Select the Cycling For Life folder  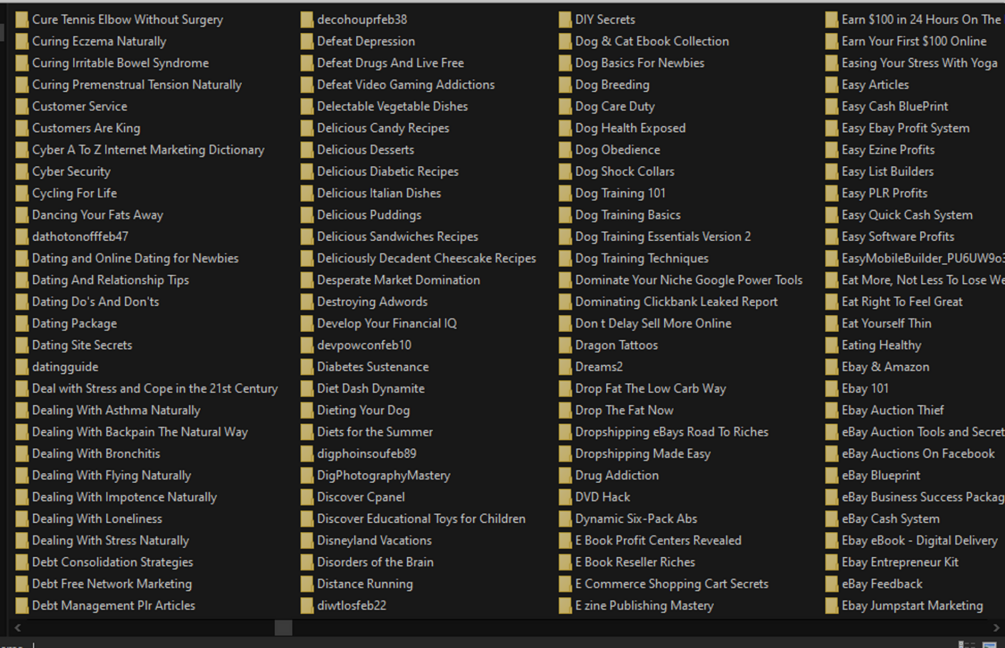(x=74, y=194)
